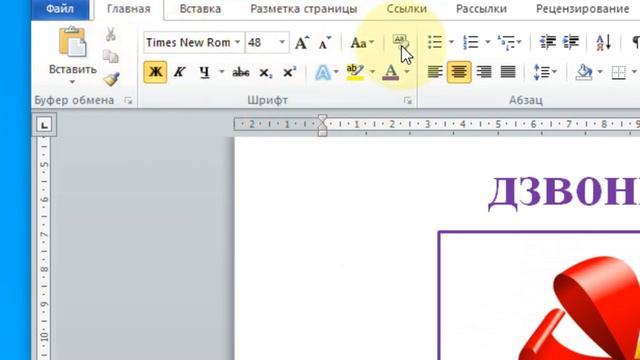640x360 pixels.
Task: Select the Format Painter brush
Action: point(111,79)
